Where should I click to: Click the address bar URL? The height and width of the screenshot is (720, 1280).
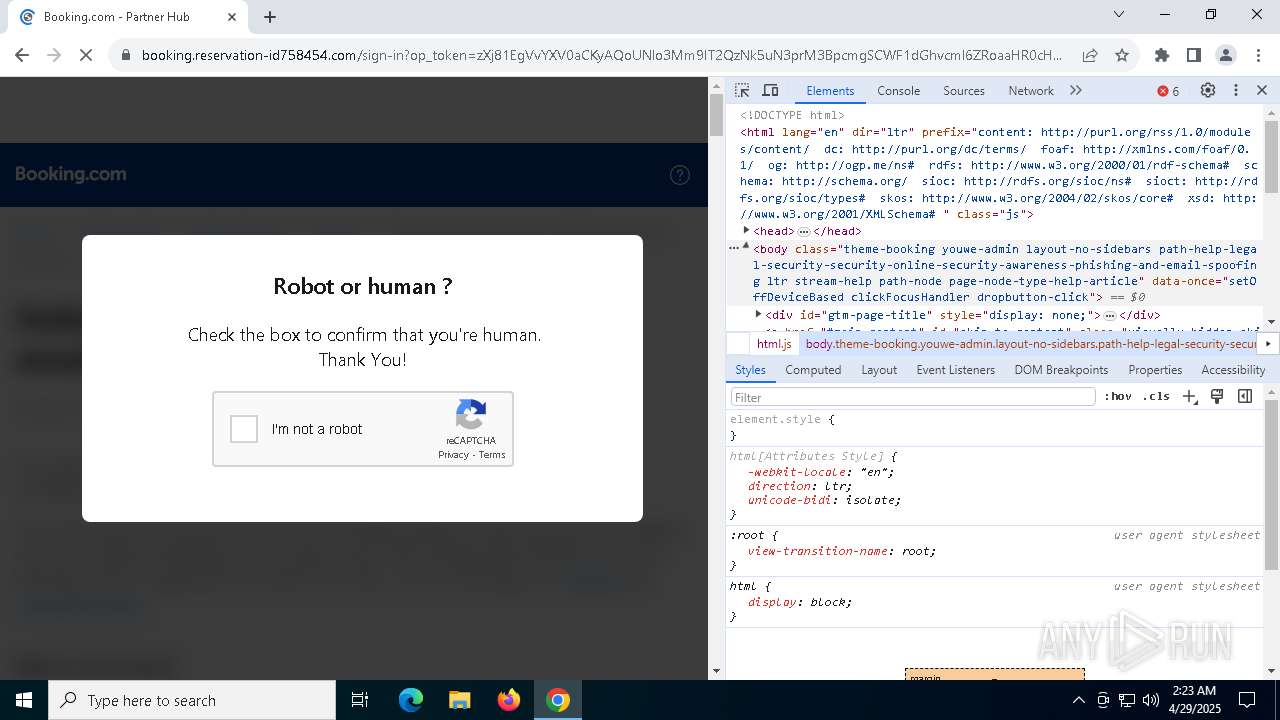601,55
